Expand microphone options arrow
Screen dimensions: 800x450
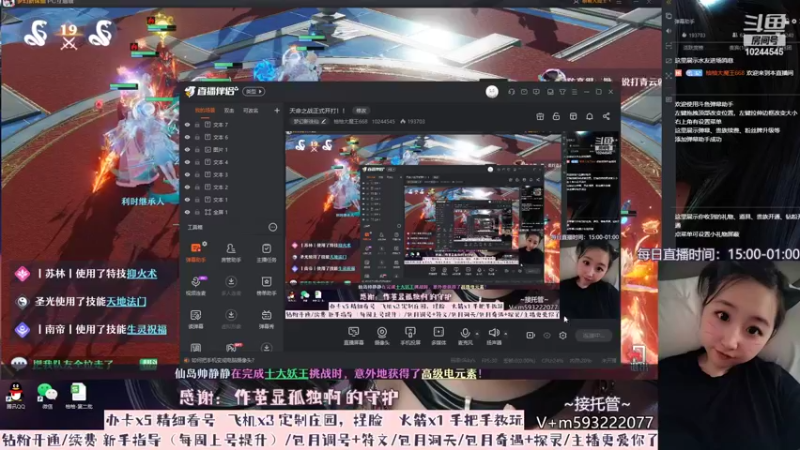coord(477,334)
